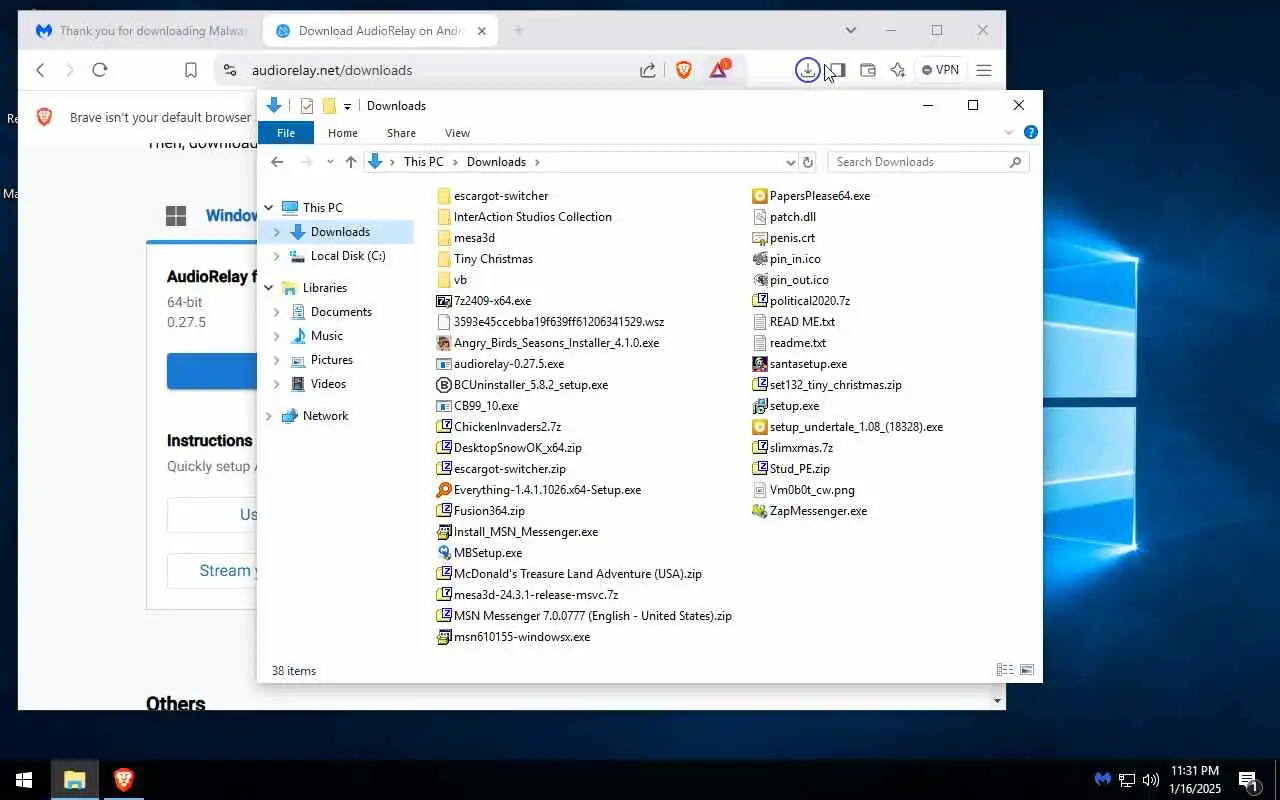
Task: Open the View ribbon tab
Action: point(457,133)
